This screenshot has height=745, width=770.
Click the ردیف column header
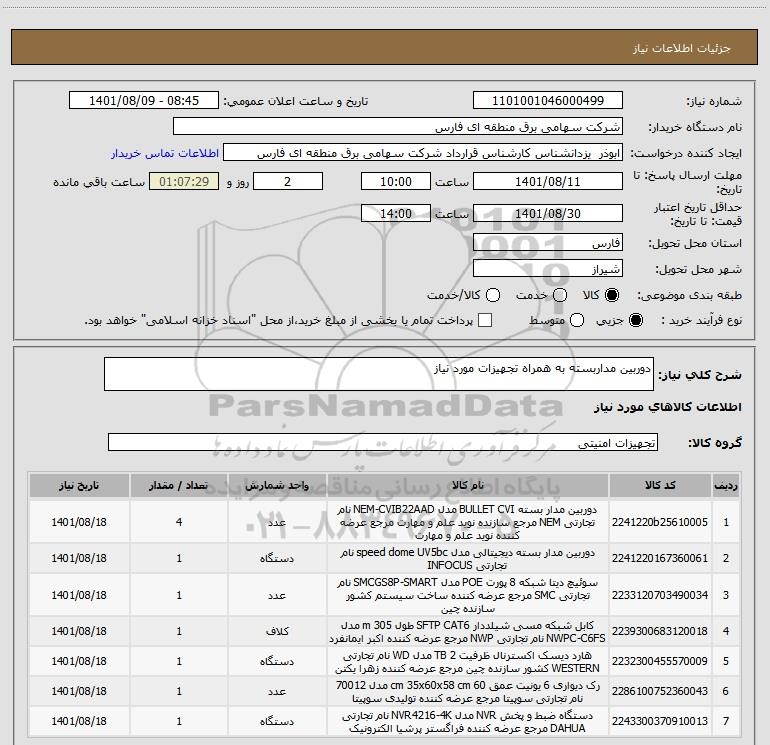click(726, 486)
